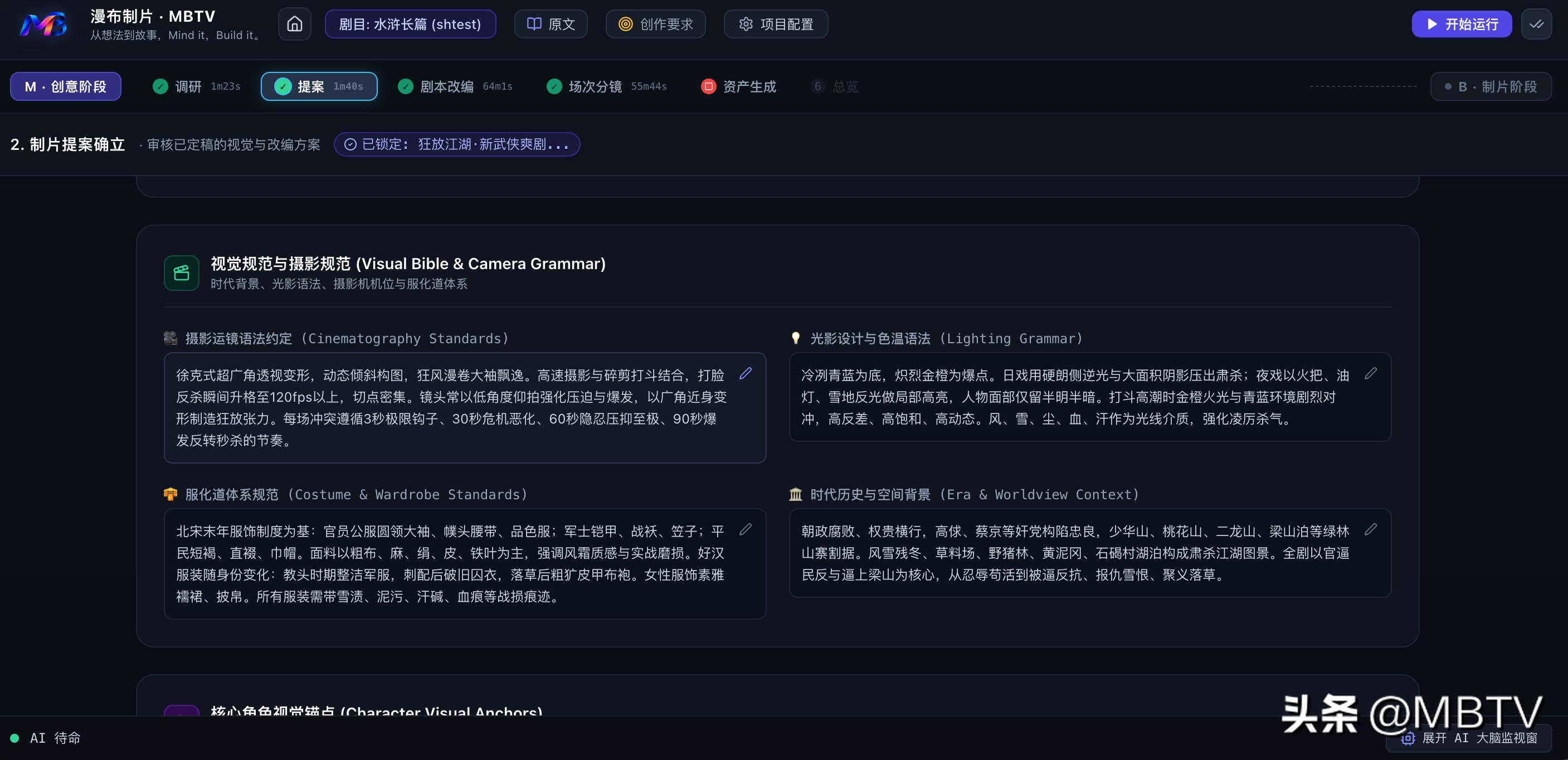The width and height of the screenshot is (1568, 760).
Task: Click the red stop icon on 资产生成
Action: pos(709,86)
